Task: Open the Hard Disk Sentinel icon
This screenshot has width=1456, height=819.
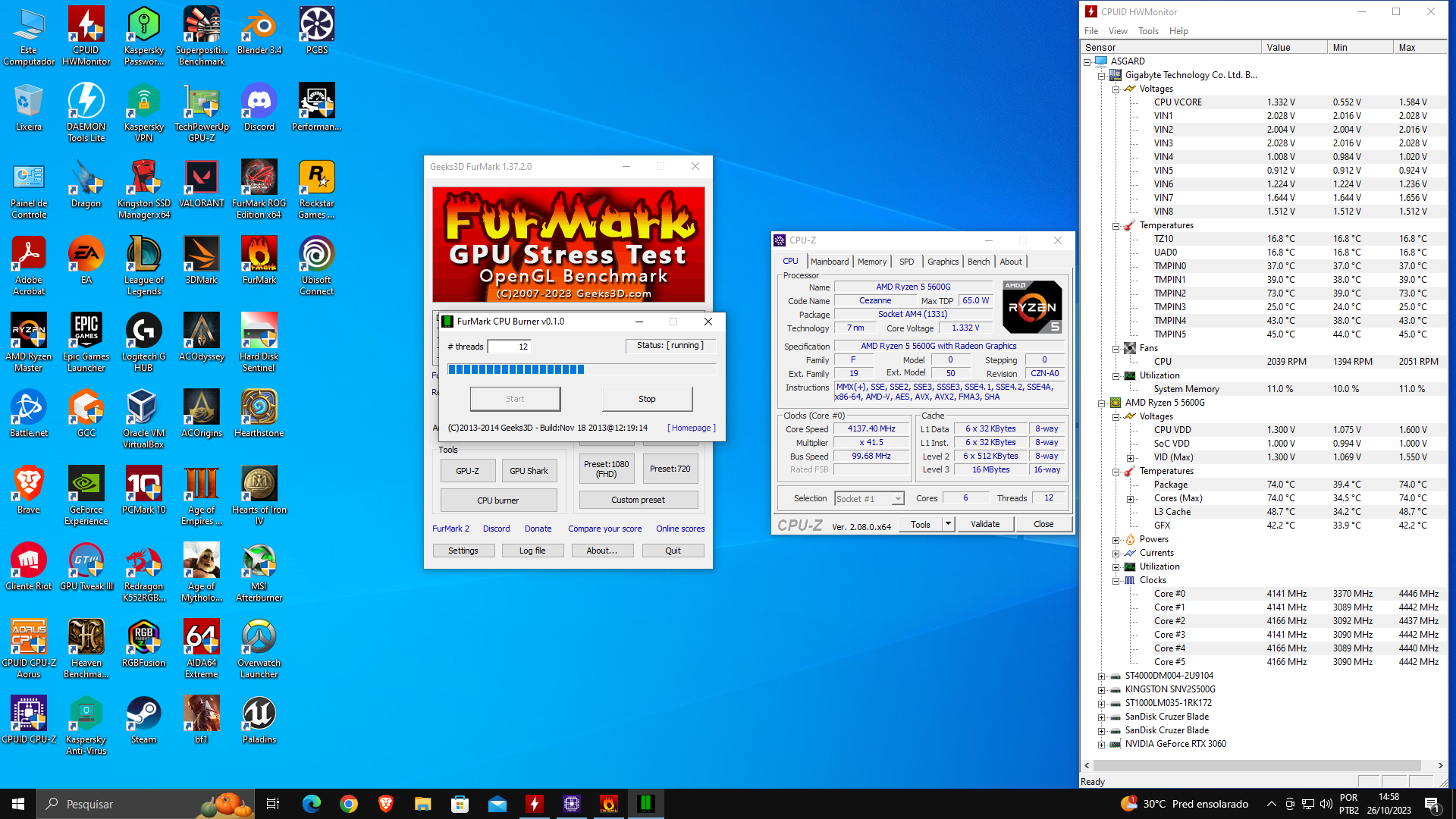Action: tap(259, 342)
